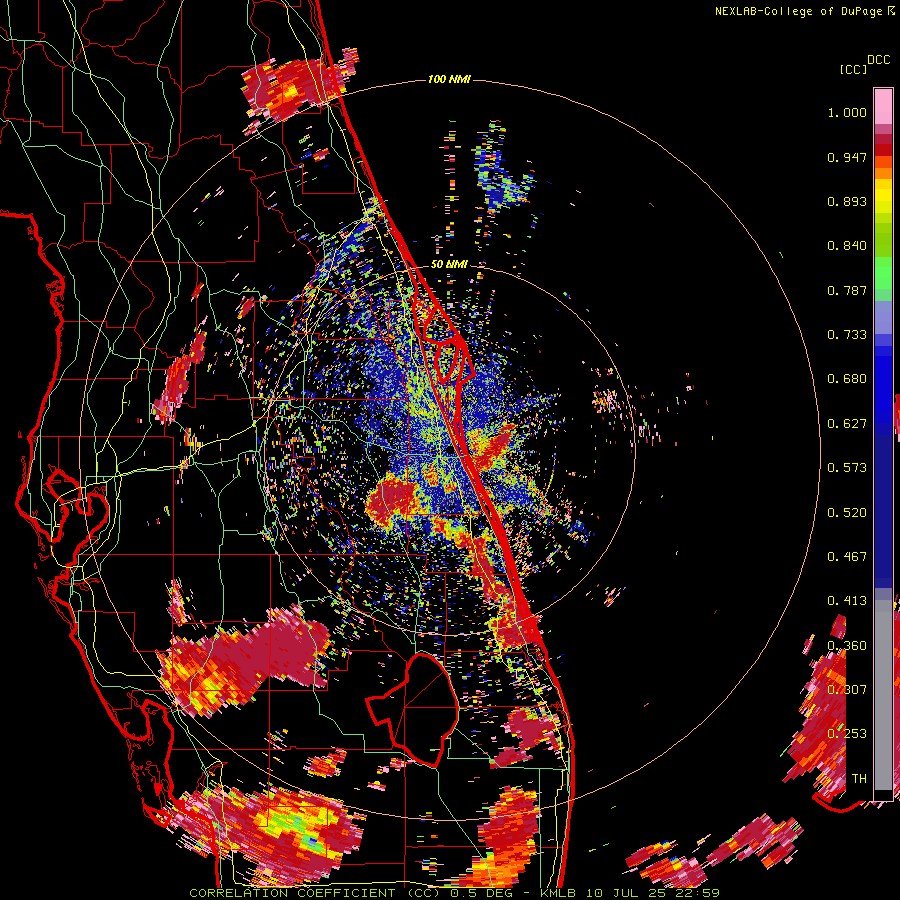Click the 0.520 scale value
The image size is (900, 900).
pos(847,513)
